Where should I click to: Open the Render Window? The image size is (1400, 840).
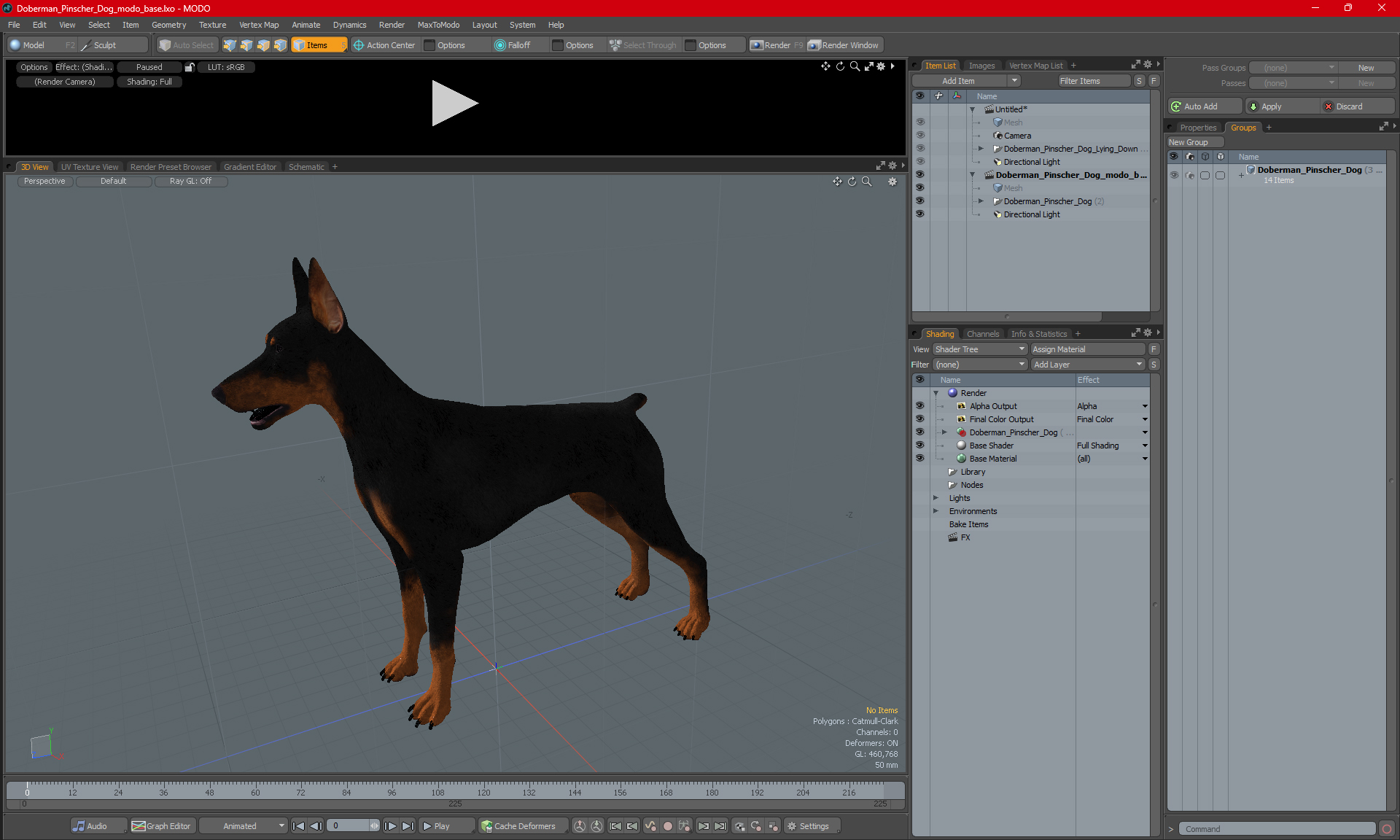844,45
